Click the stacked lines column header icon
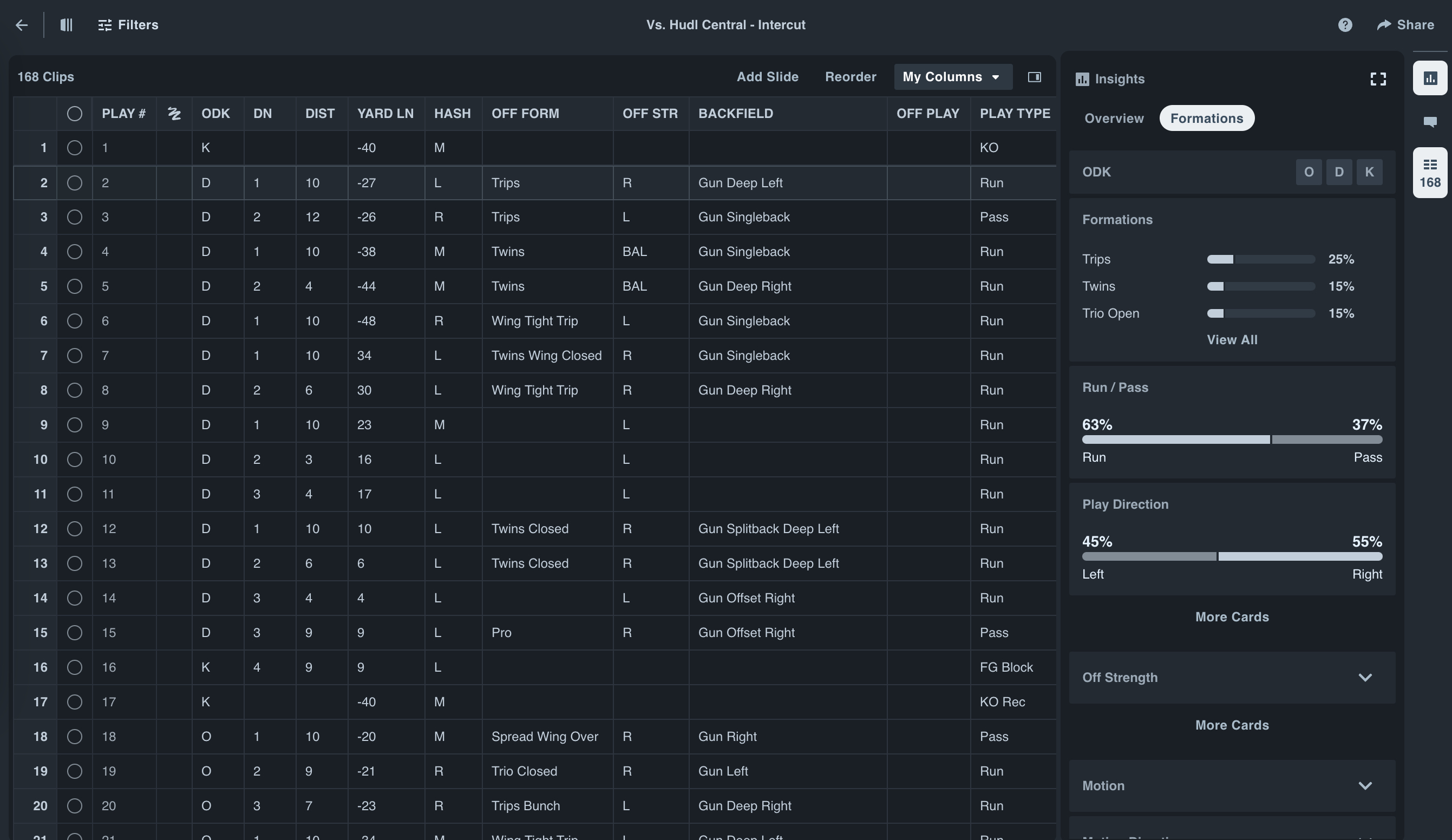 pyautogui.click(x=174, y=114)
